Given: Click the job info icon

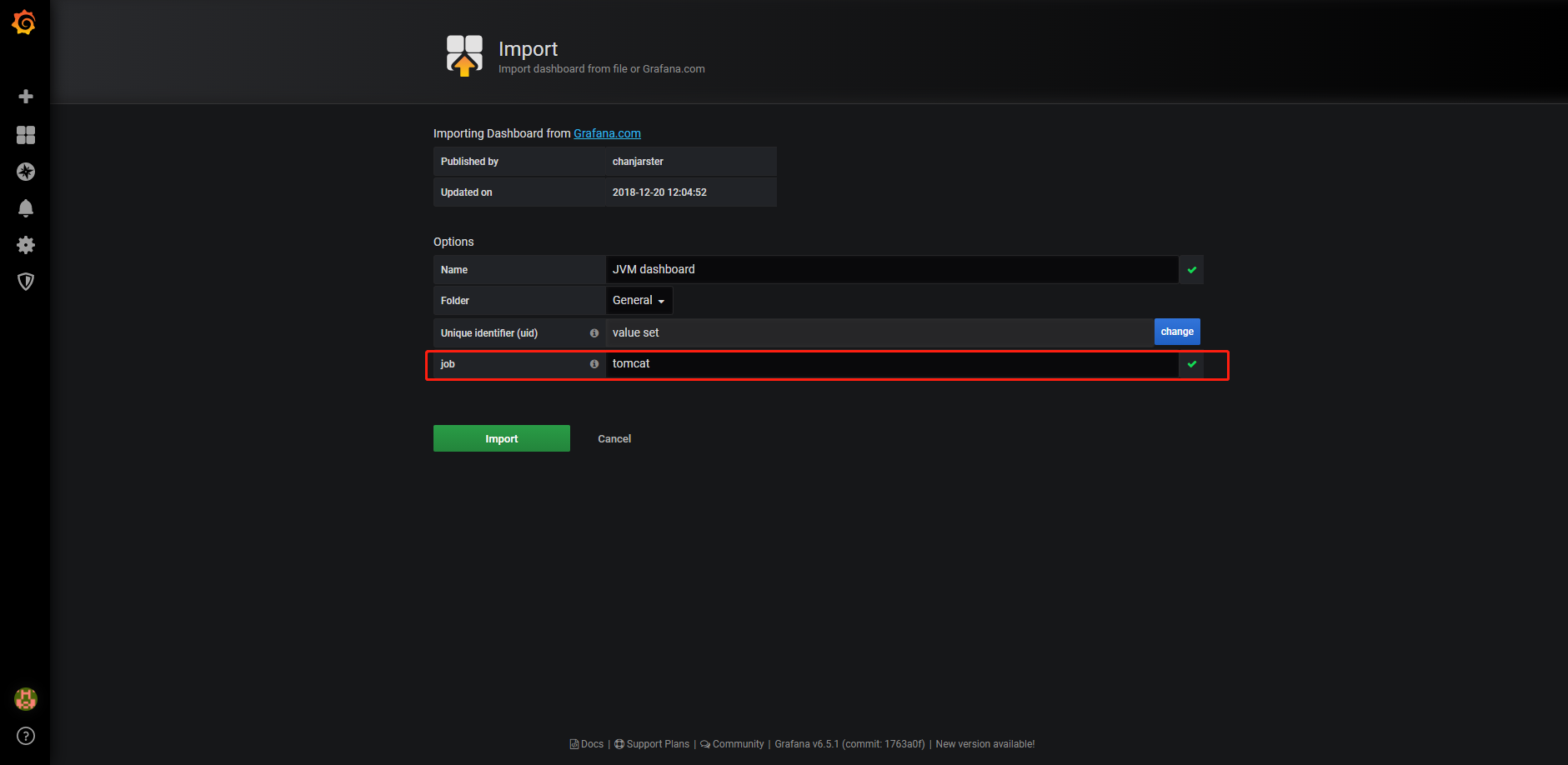Looking at the screenshot, I should coord(594,364).
